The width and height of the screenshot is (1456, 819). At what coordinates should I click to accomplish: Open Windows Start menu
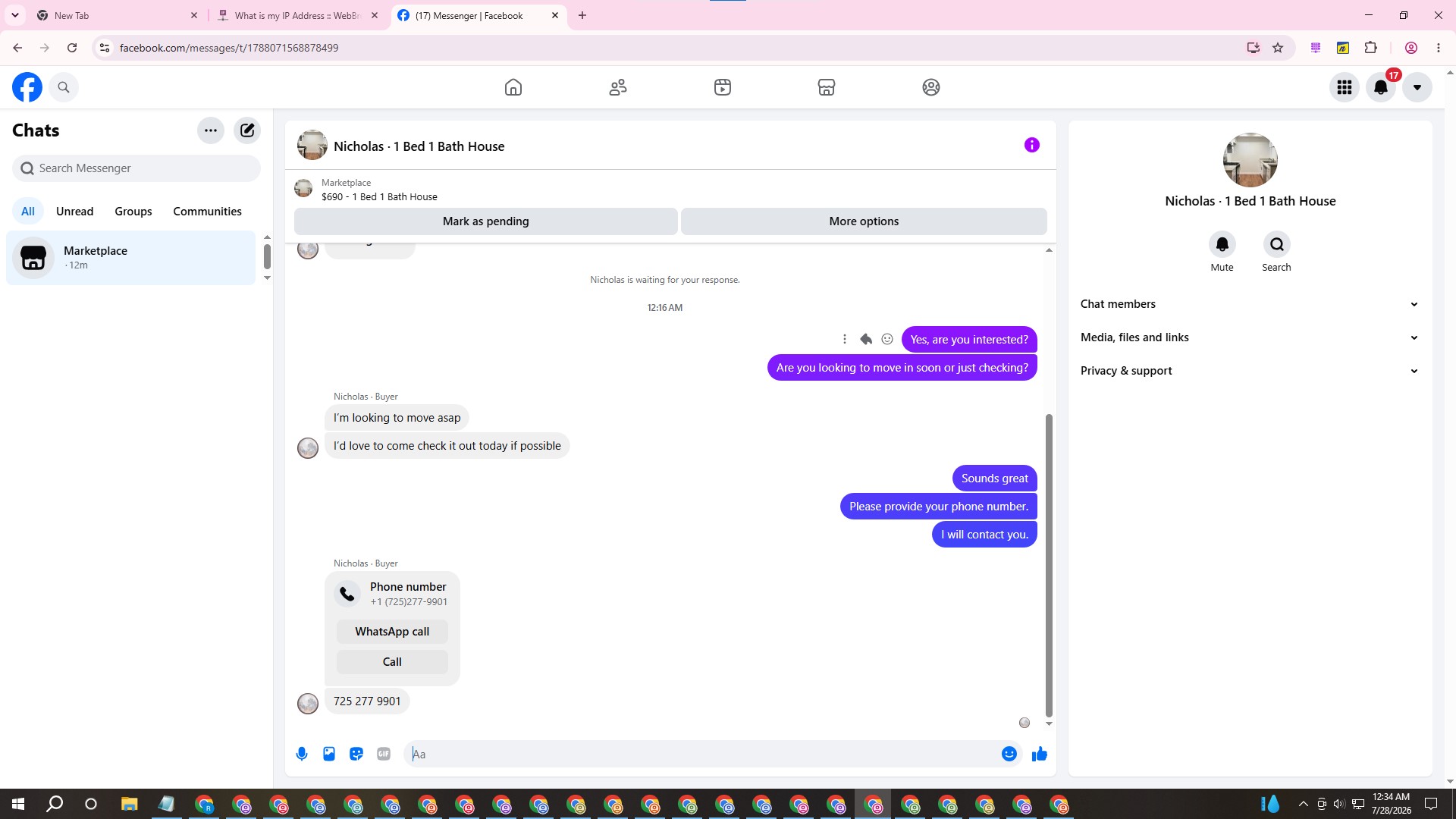tap(18, 804)
